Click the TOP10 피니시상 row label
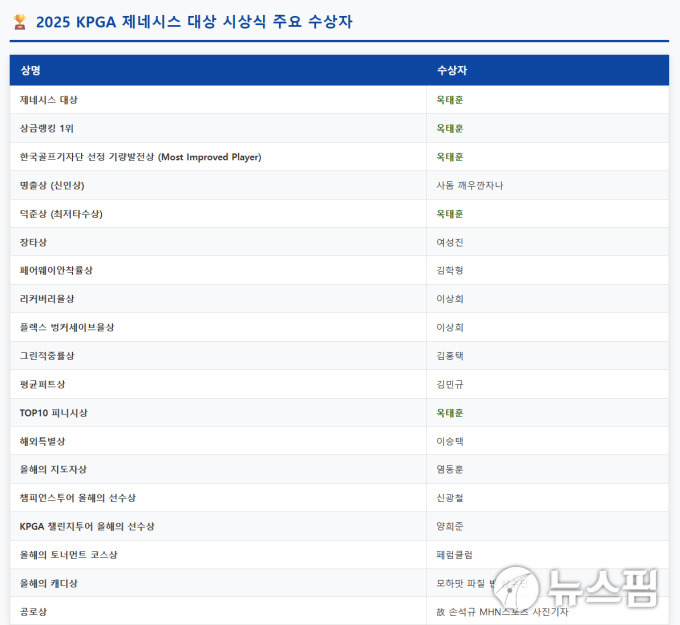Viewport: 680px width, 625px height. 54,412
